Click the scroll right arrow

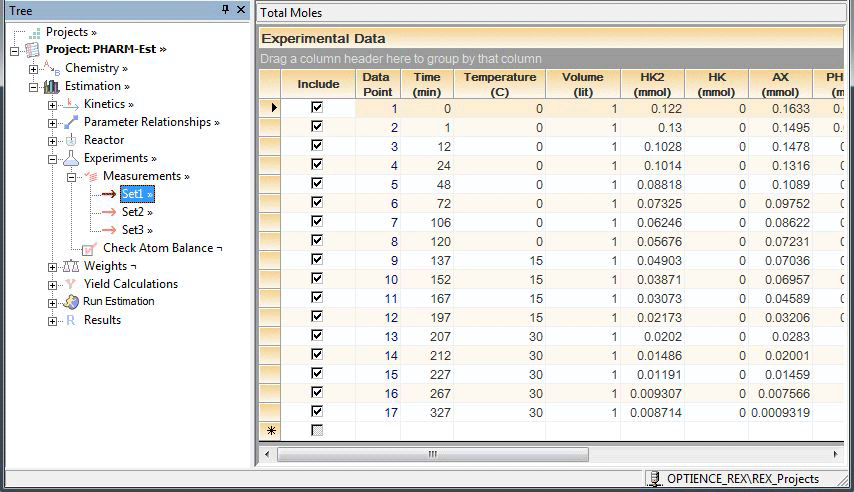point(835,454)
